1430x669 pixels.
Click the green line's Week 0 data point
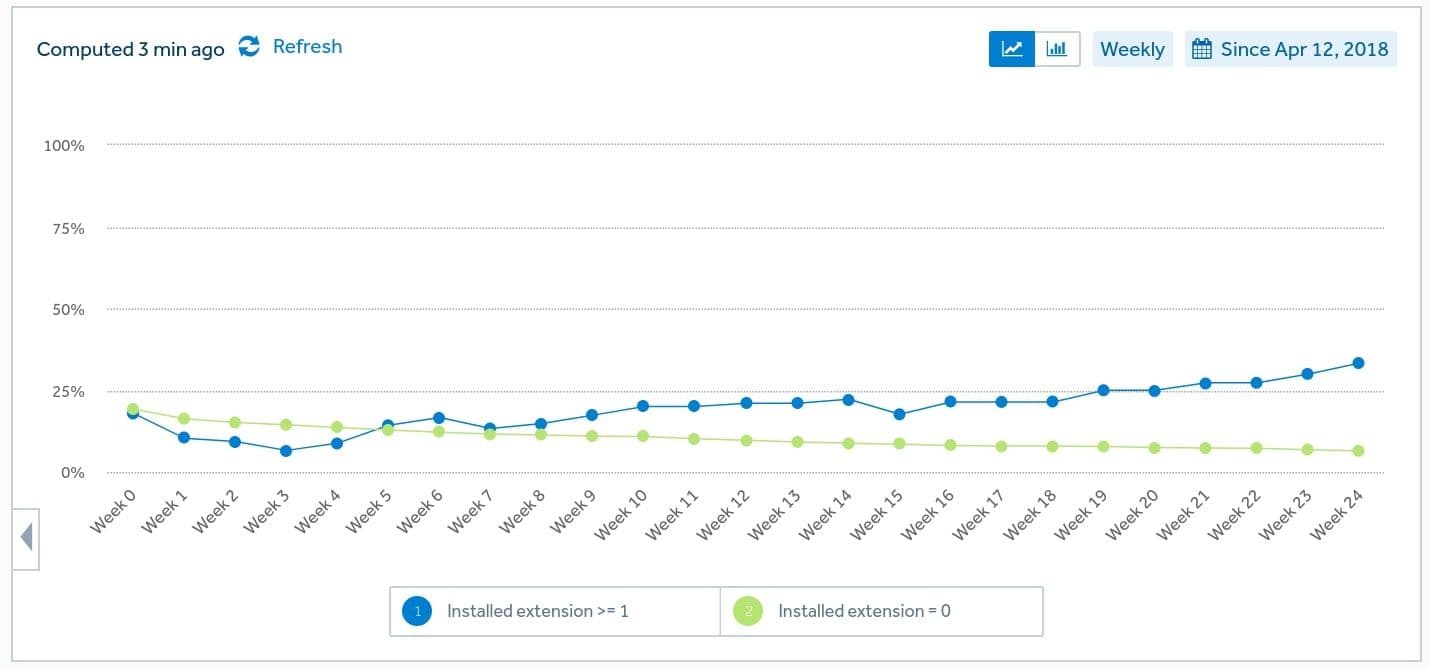131,410
